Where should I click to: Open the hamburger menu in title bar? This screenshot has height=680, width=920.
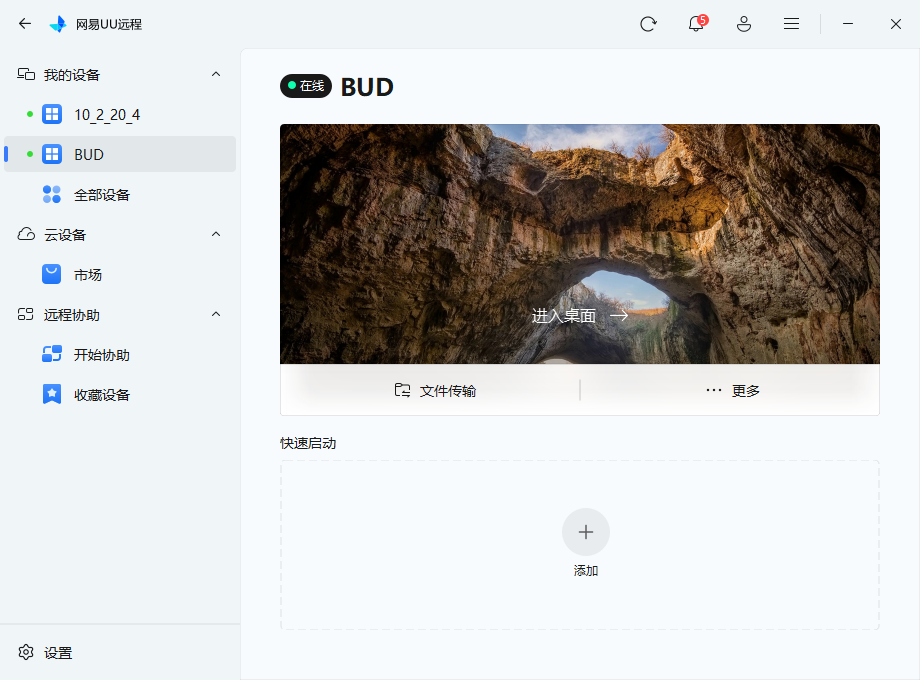(x=791, y=24)
